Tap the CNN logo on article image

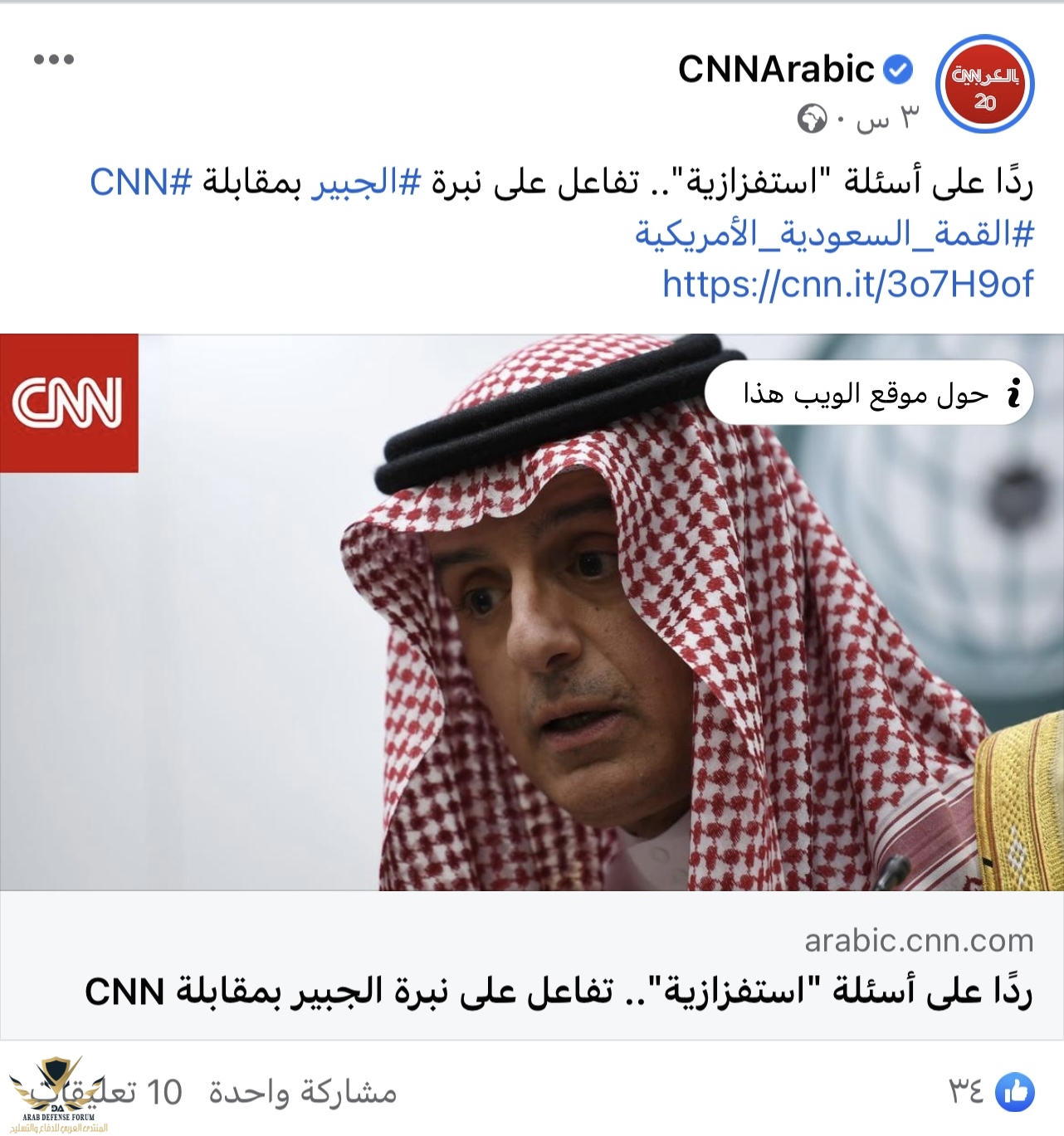[69, 403]
